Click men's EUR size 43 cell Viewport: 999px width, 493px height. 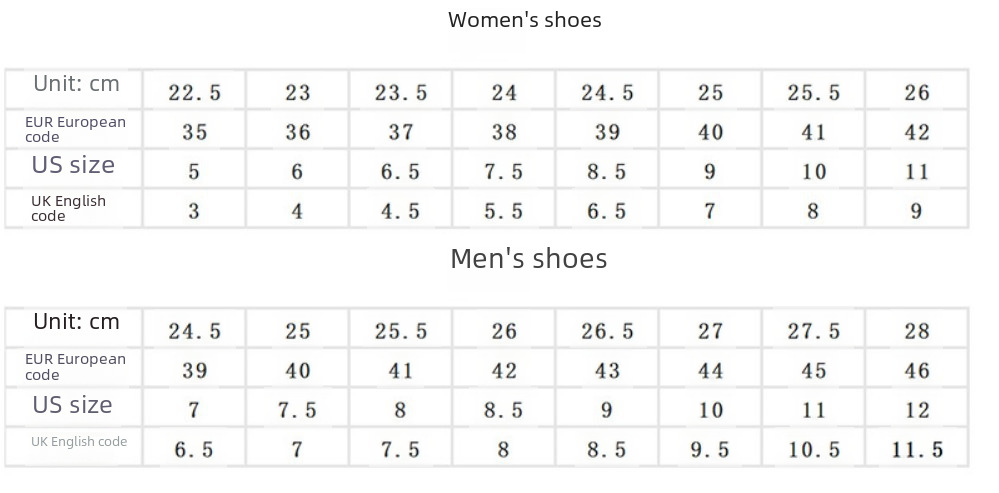(607, 371)
